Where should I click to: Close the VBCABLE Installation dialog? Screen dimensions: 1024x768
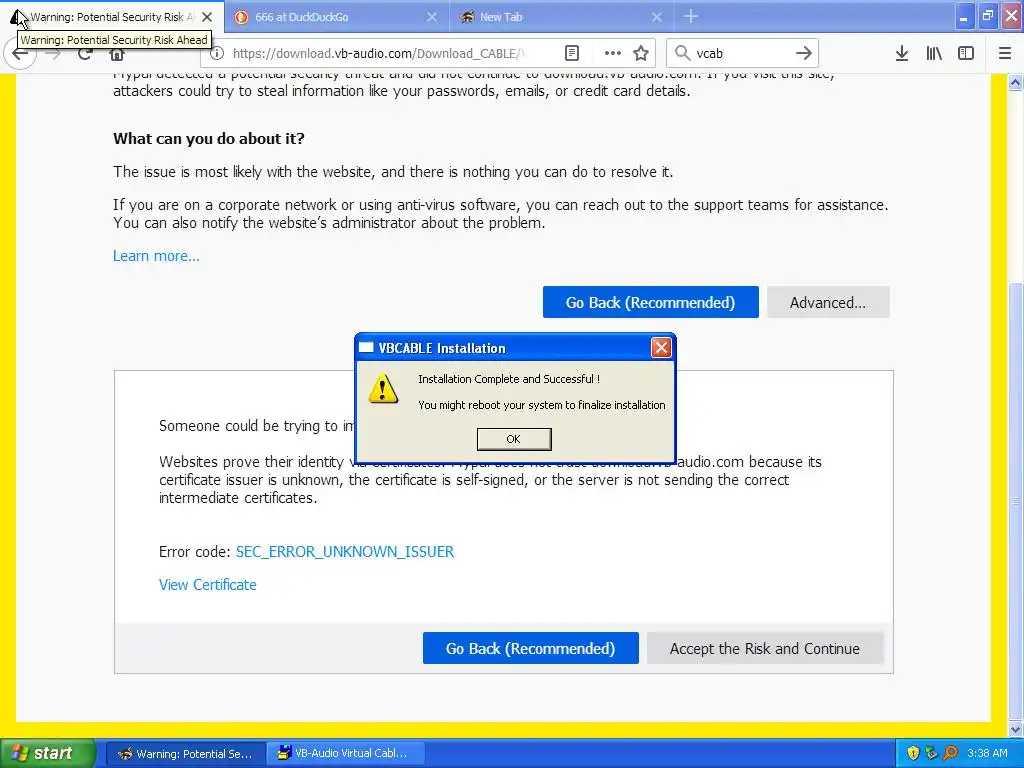[x=661, y=347]
